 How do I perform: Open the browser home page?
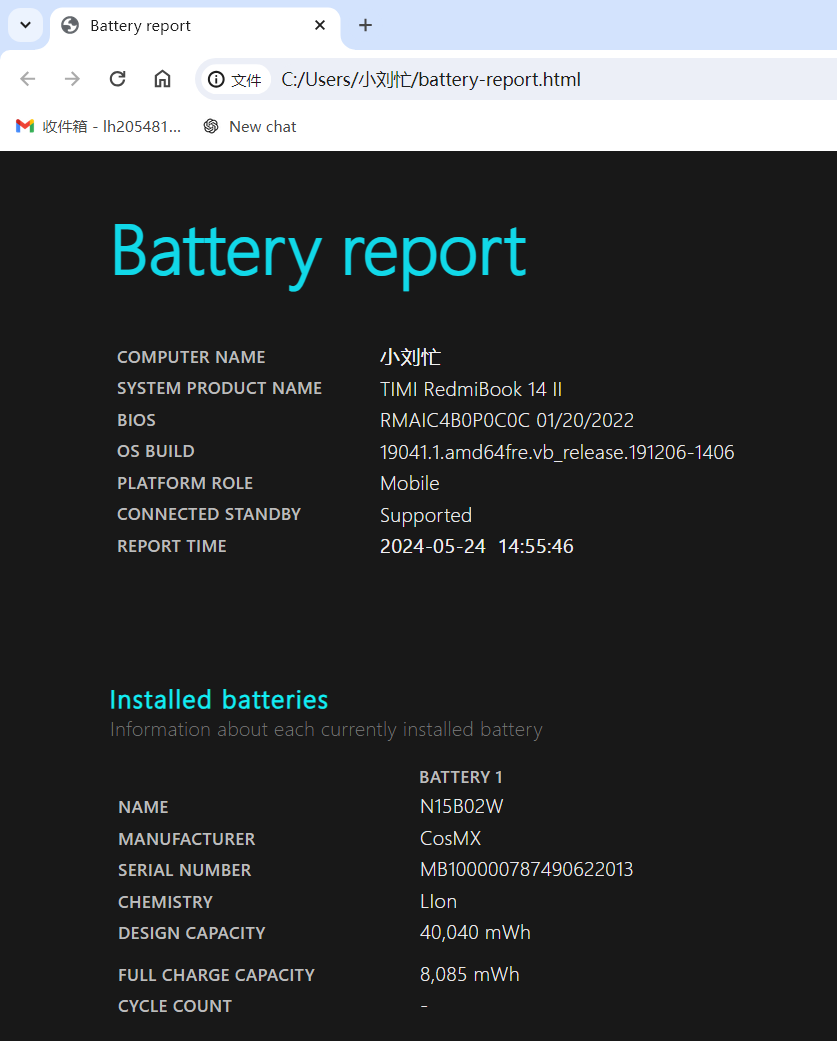[163, 79]
